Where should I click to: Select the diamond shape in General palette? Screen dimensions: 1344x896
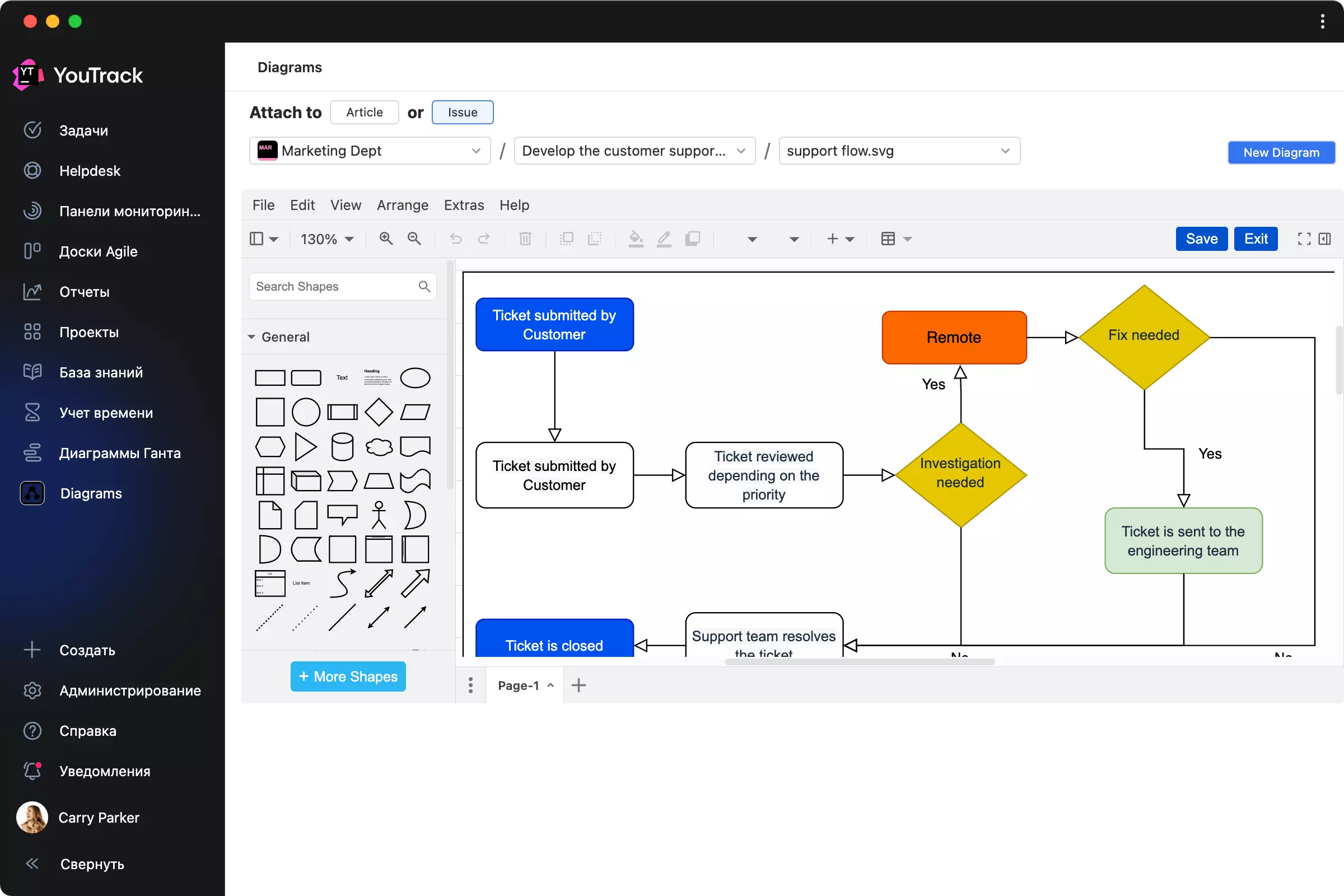click(x=379, y=412)
